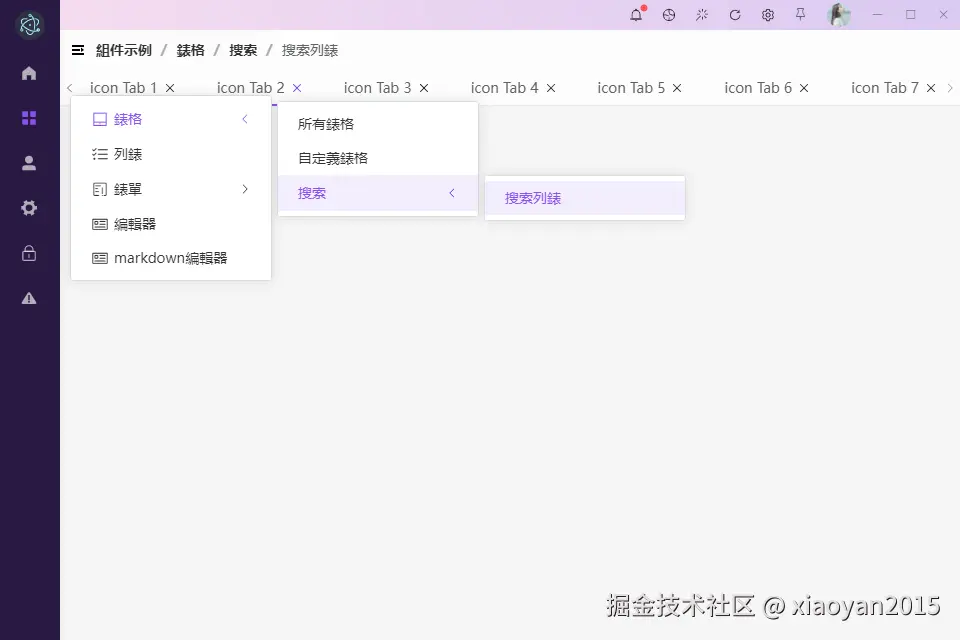Click the settings gear icon in sidebar

pos(29,208)
